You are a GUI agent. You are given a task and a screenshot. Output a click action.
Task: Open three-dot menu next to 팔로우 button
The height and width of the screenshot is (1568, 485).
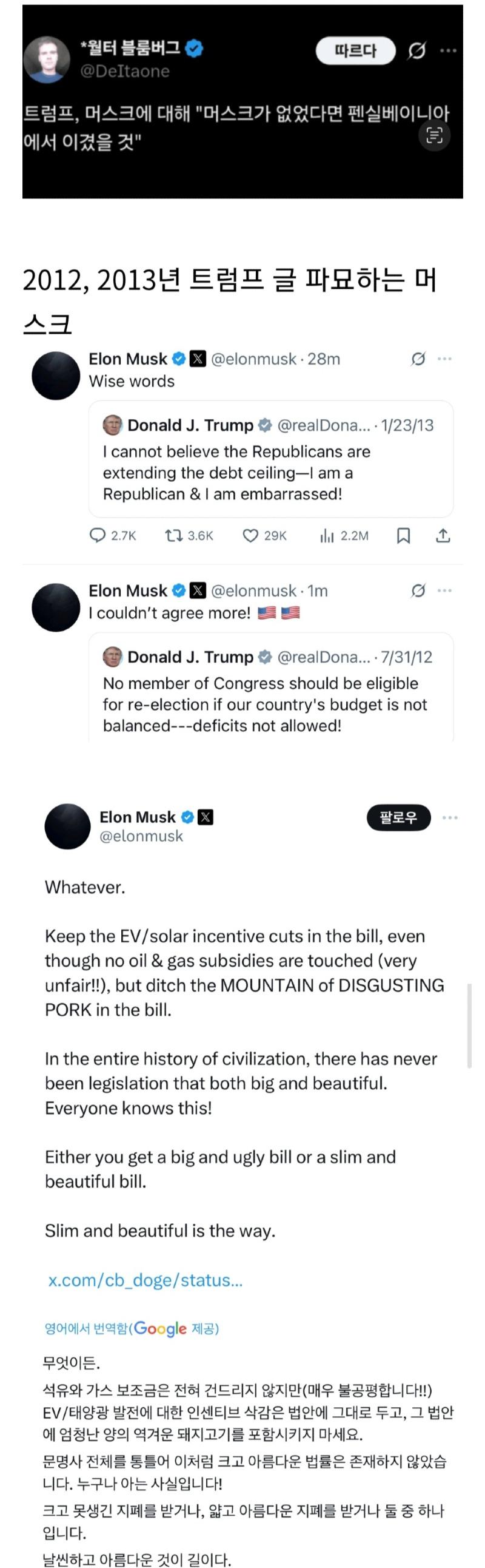[450, 817]
